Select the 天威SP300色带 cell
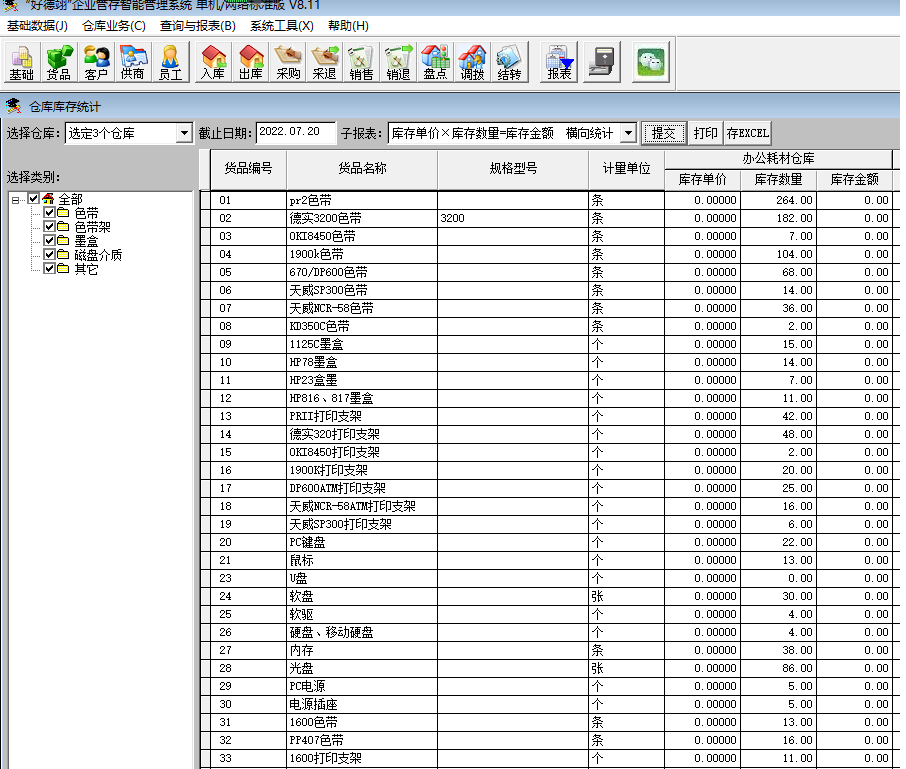Image resolution: width=906 pixels, height=769 pixels. click(x=362, y=290)
